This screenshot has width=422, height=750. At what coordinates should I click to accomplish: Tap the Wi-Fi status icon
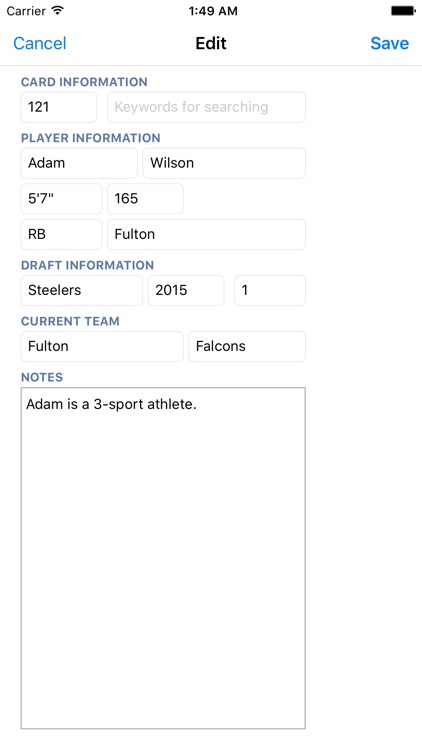coord(58,11)
